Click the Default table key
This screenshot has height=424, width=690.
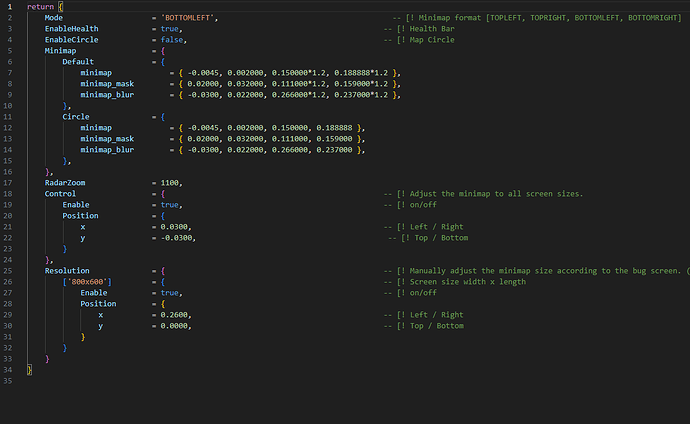point(78,61)
